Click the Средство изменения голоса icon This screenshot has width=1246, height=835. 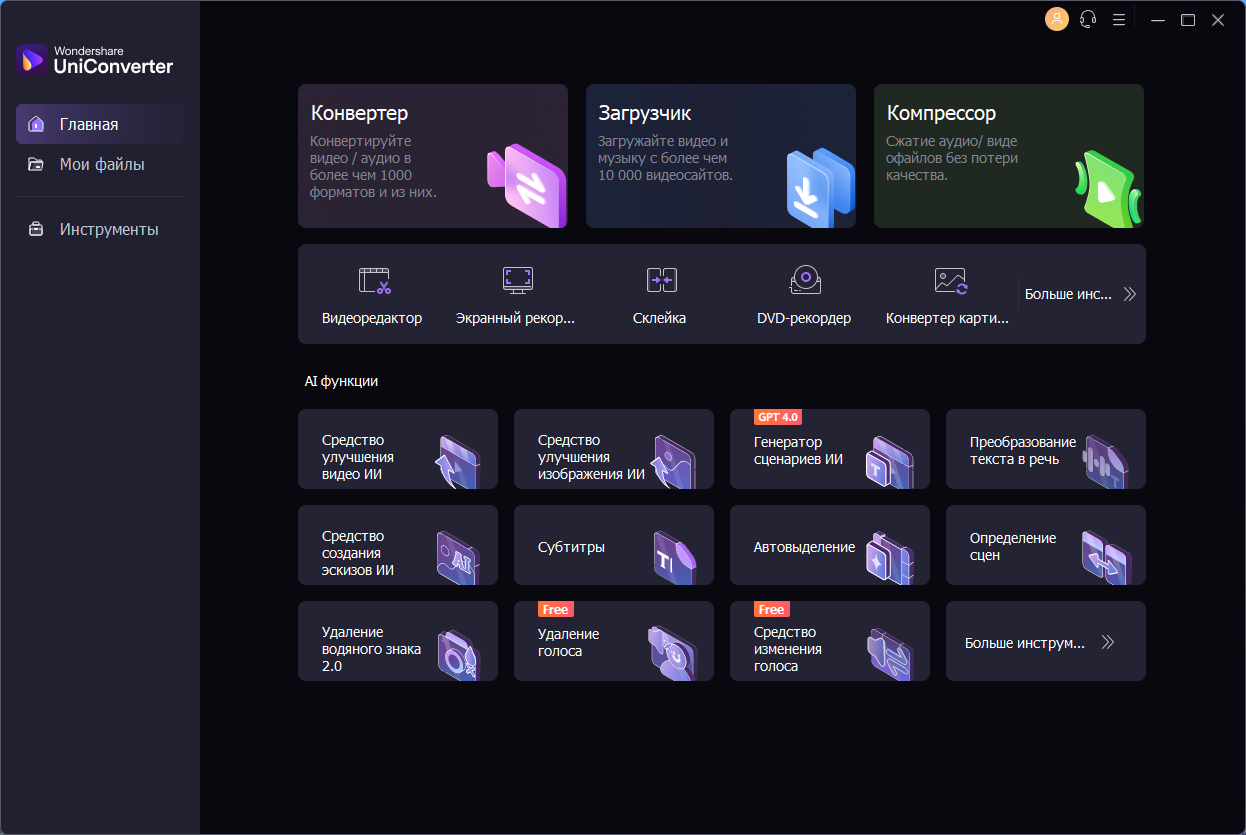[x=889, y=654]
